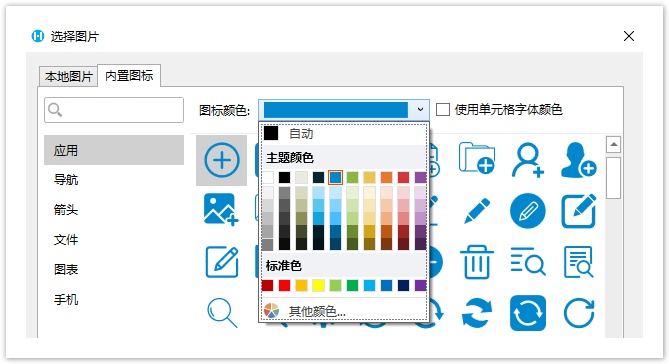Viewport: 669px width, 364px height.
Task: Select the magnifying glass search icon
Action: click(x=222, y=313)
